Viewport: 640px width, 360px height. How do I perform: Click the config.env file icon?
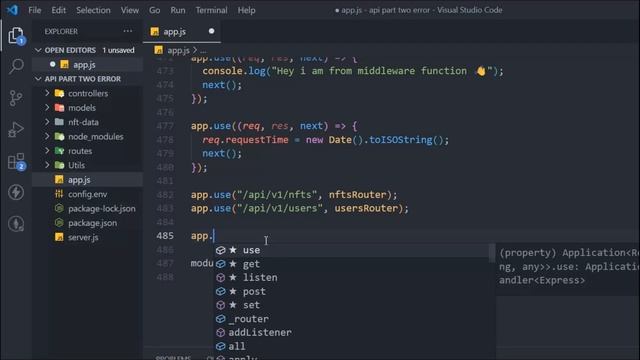coord(59,194)
